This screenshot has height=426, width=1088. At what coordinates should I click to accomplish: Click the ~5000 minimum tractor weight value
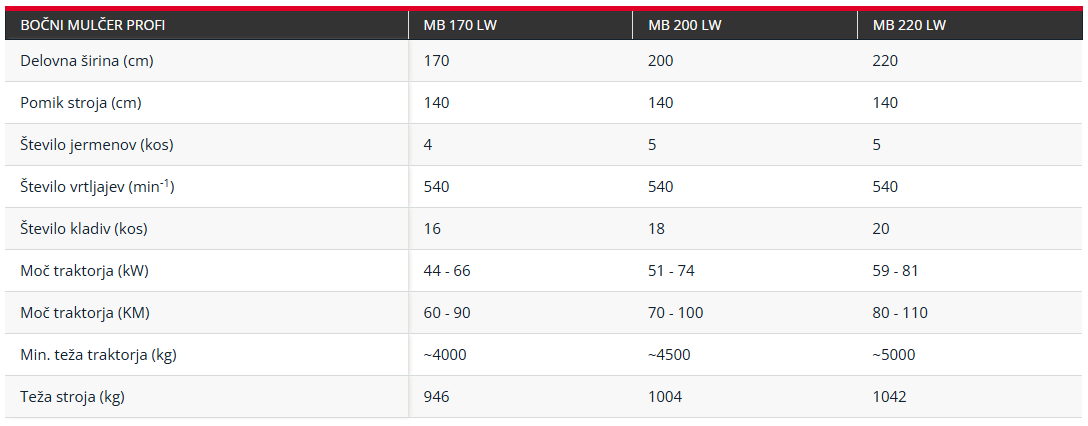pyautogui.click(x=893, y=355)
